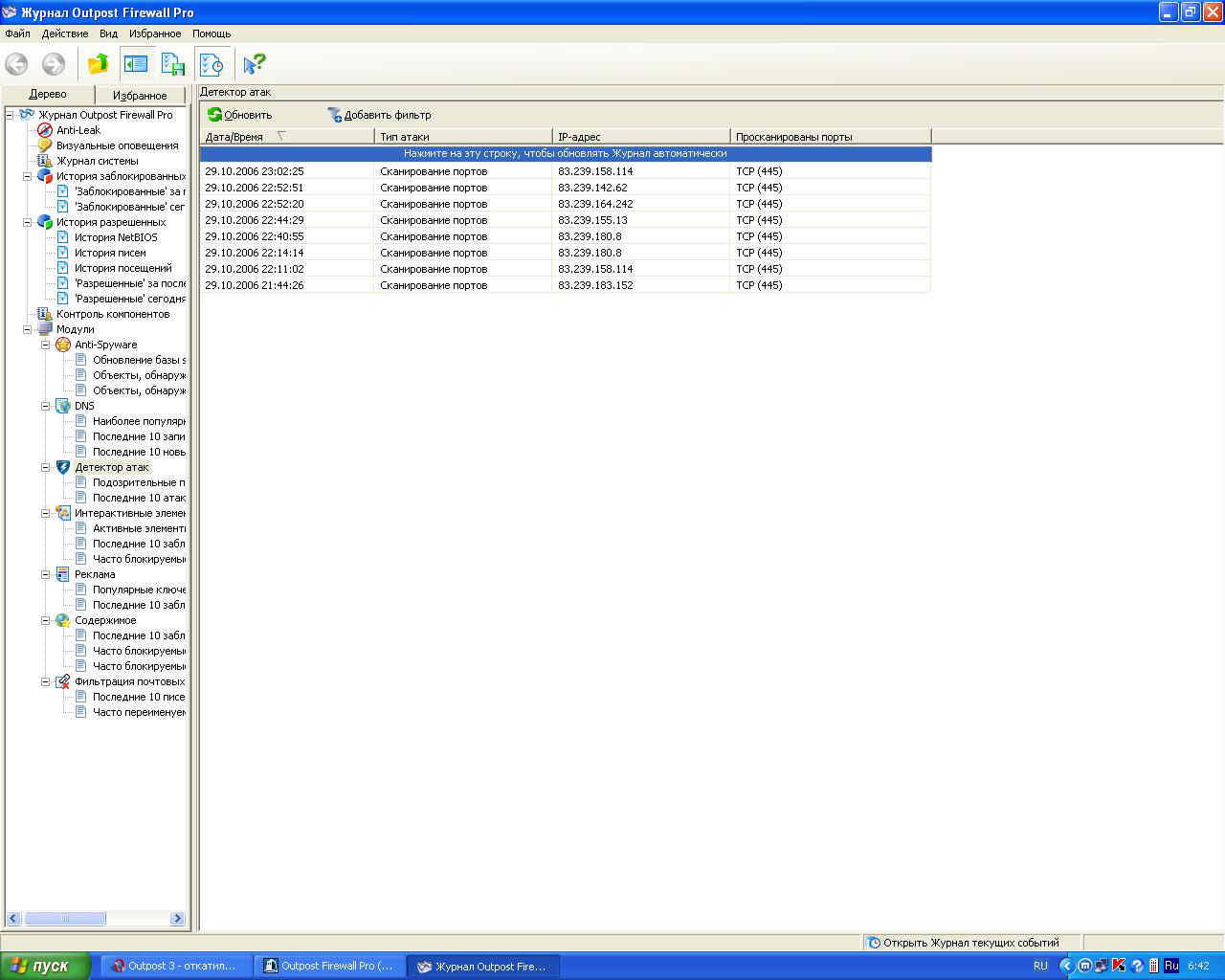Click Открыть Журнал текущих событий status icon

[873, 943]
